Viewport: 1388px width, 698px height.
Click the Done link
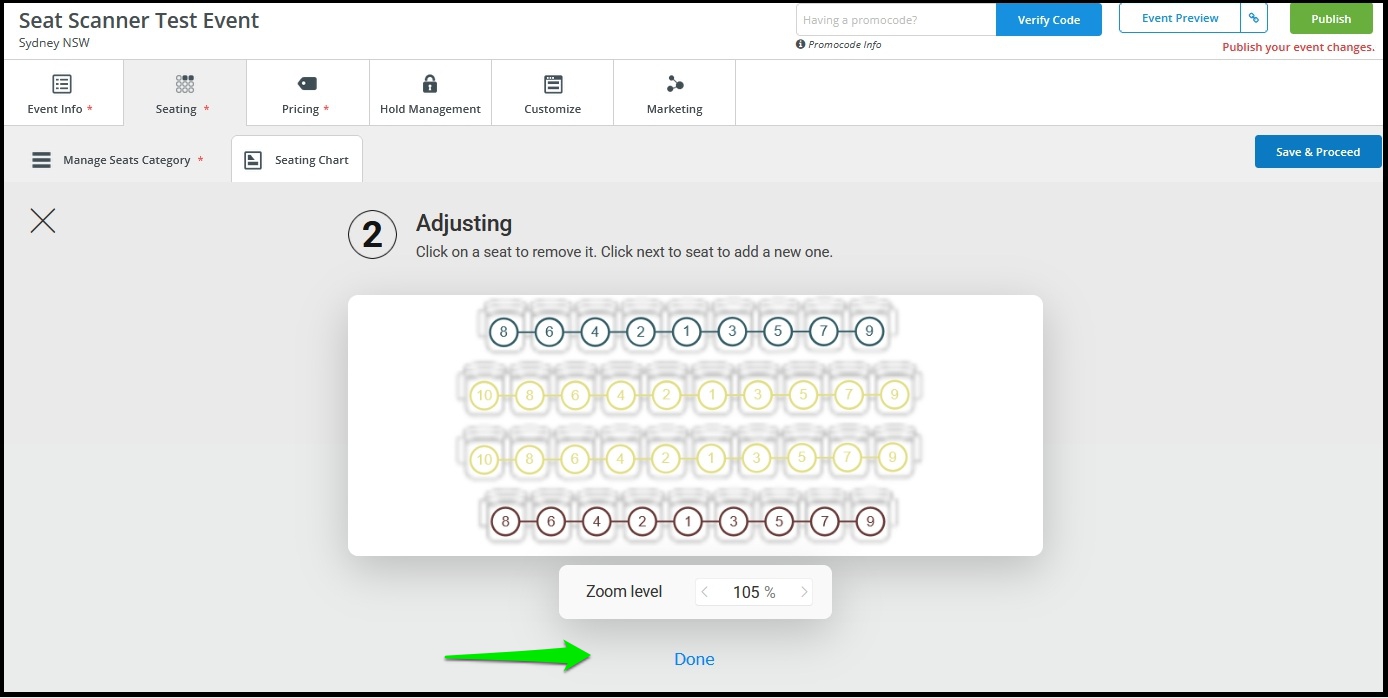point(694,659)
